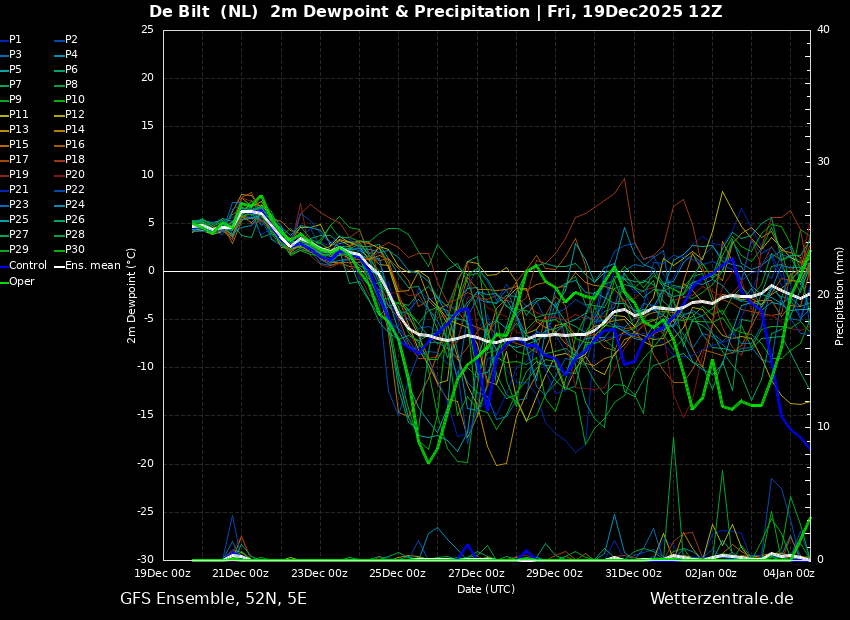850x620 pixels.
Task: Click the 19Dec 00z date tick
Action: [163, 573]
